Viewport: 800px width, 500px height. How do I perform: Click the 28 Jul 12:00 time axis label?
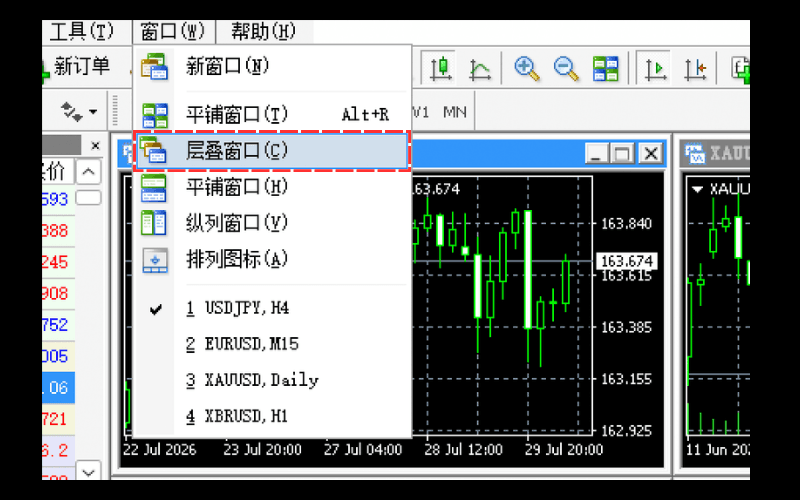click(463, 449)
